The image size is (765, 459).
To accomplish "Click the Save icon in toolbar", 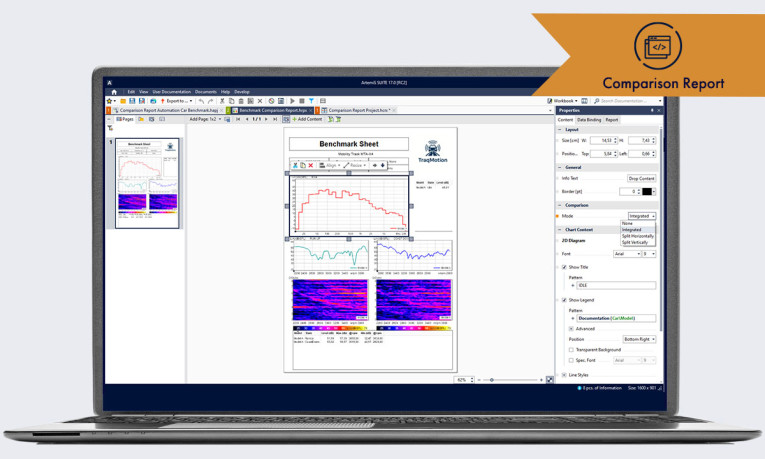I will pos(131,101).
